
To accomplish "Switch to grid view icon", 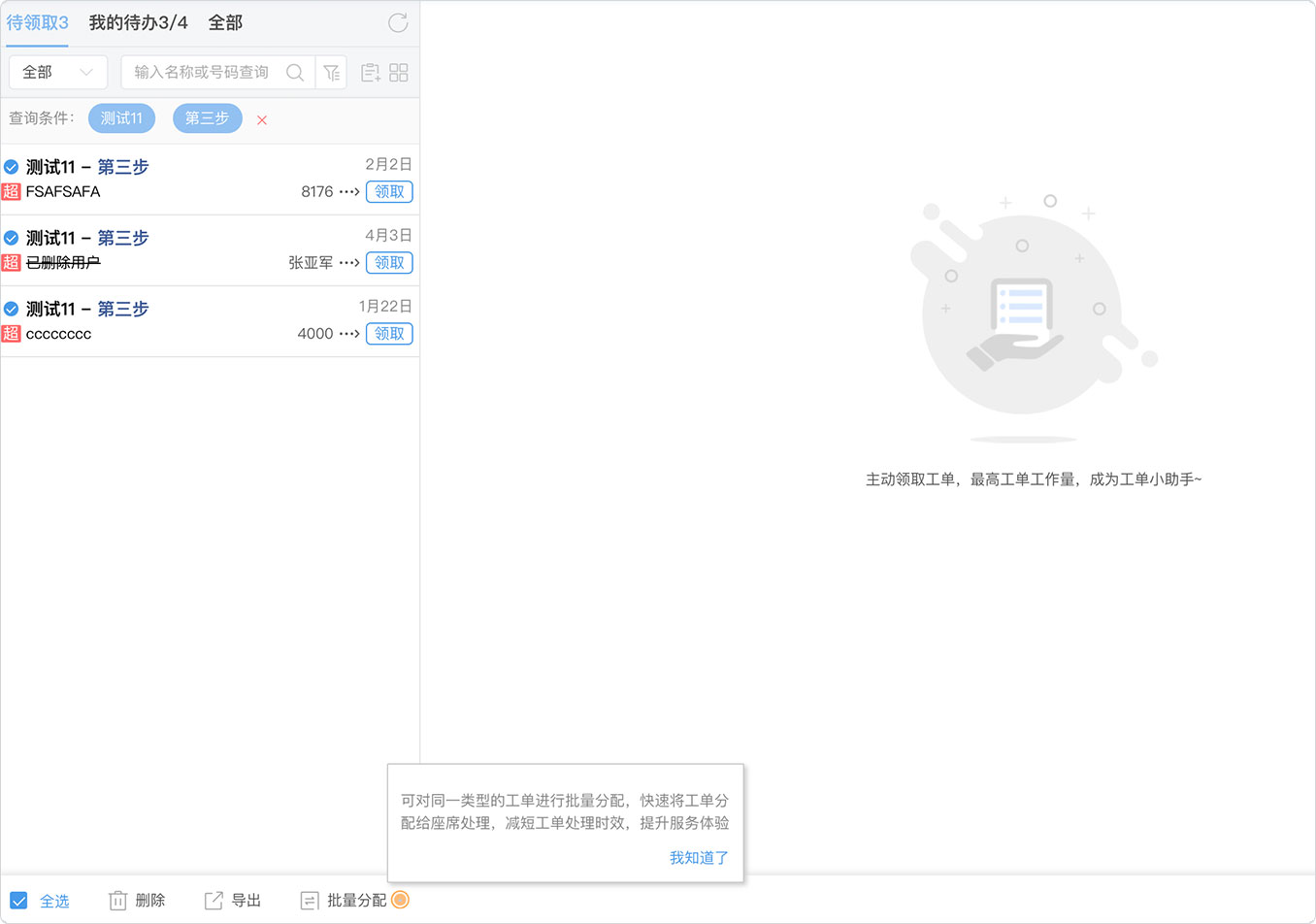I will tap(399, 73).
